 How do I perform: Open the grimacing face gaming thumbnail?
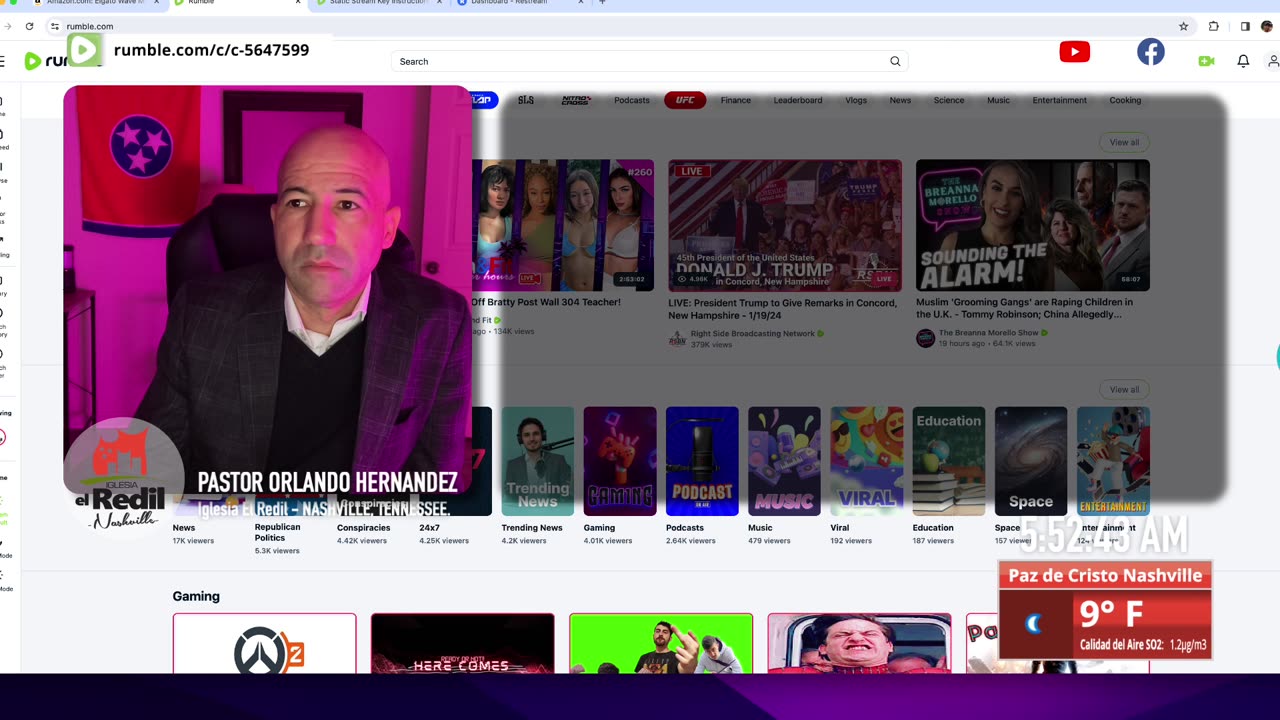tap(859, 644)
